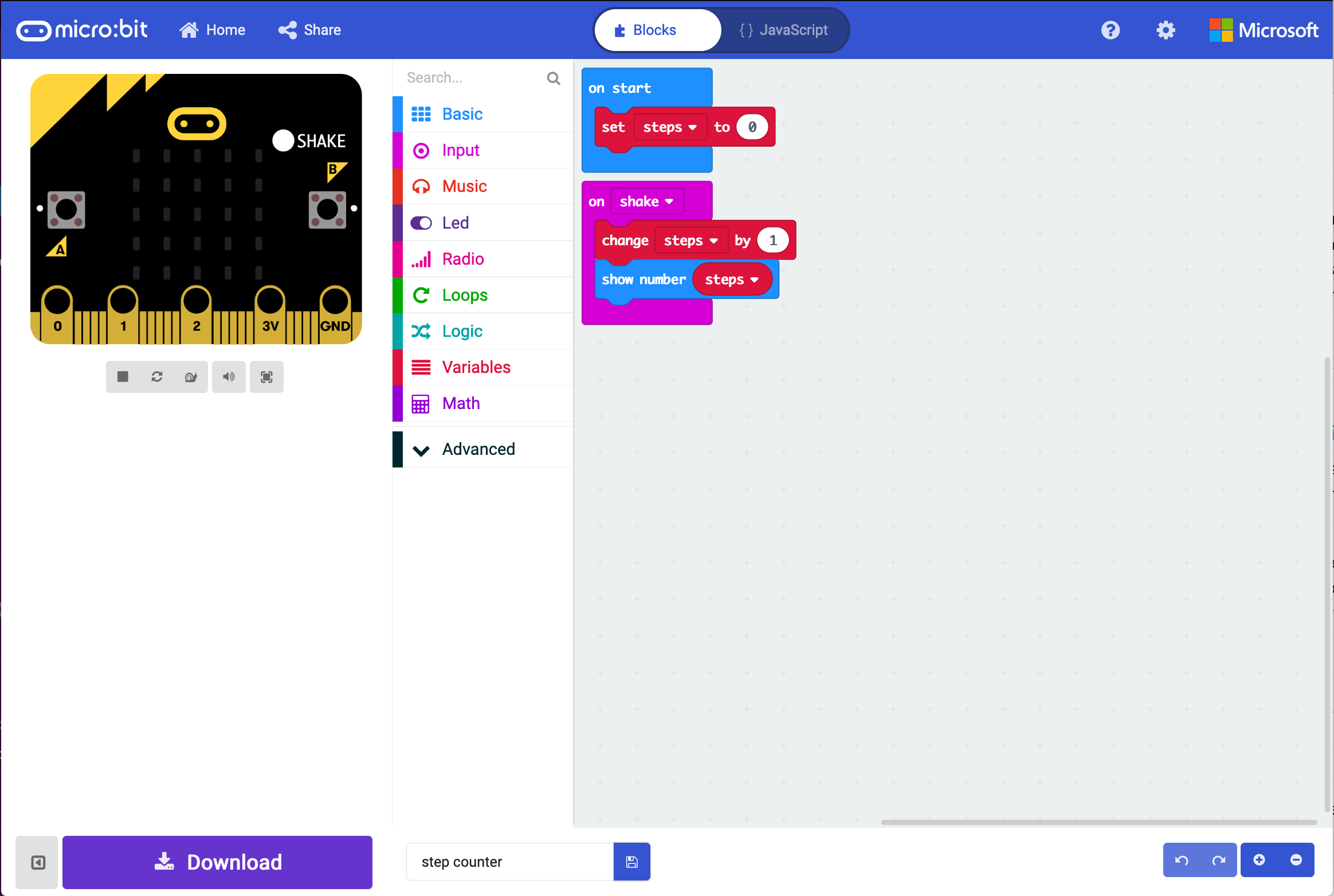Open the Help menu
The image size is (1334, 896).
click(x=1110, y=30)
